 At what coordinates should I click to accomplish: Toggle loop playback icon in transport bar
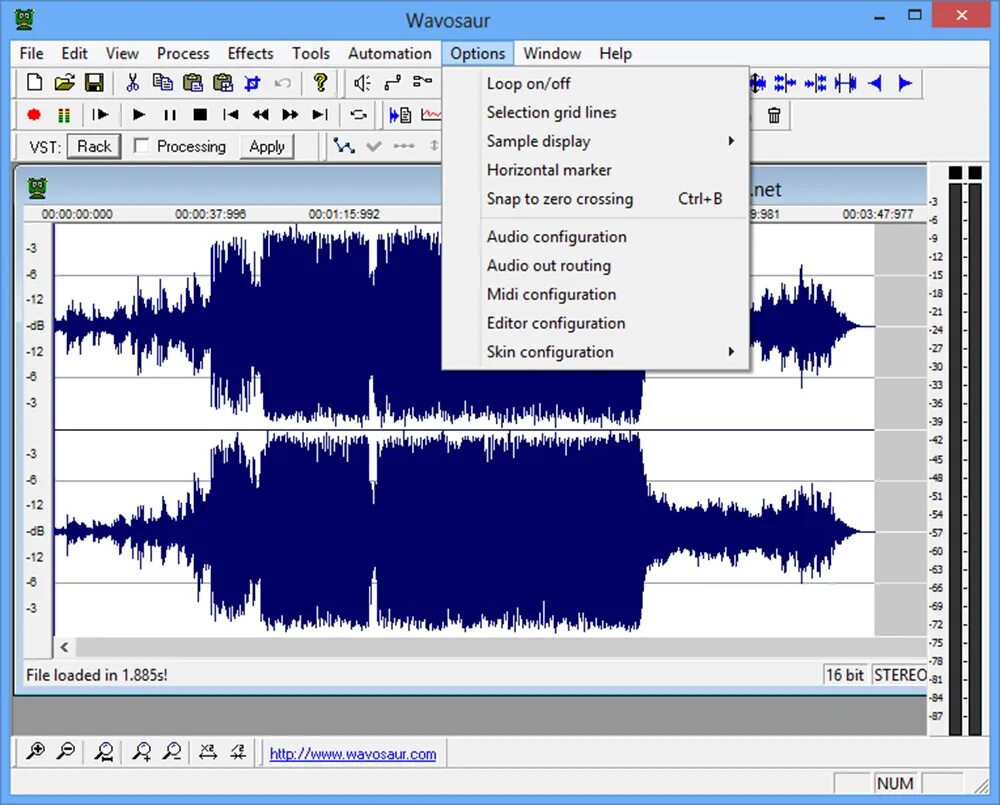point(358,115)
